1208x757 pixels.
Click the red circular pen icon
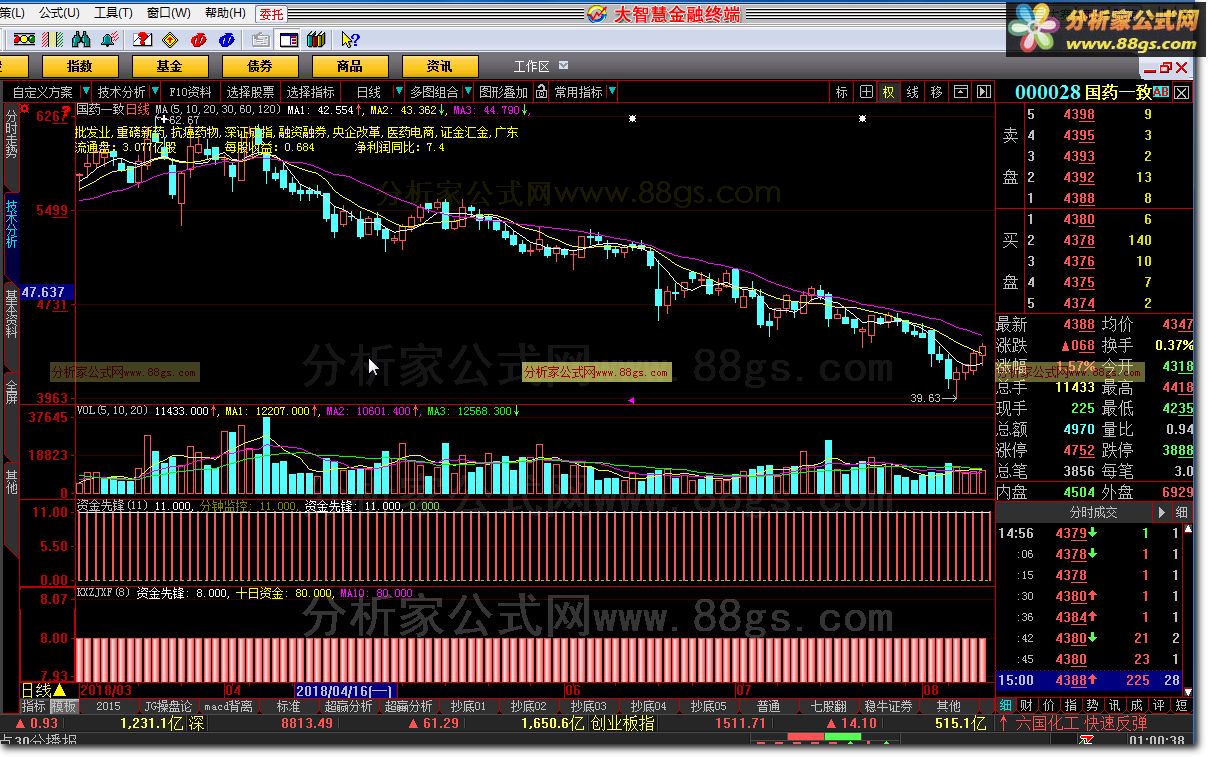(x=200, y=39)
